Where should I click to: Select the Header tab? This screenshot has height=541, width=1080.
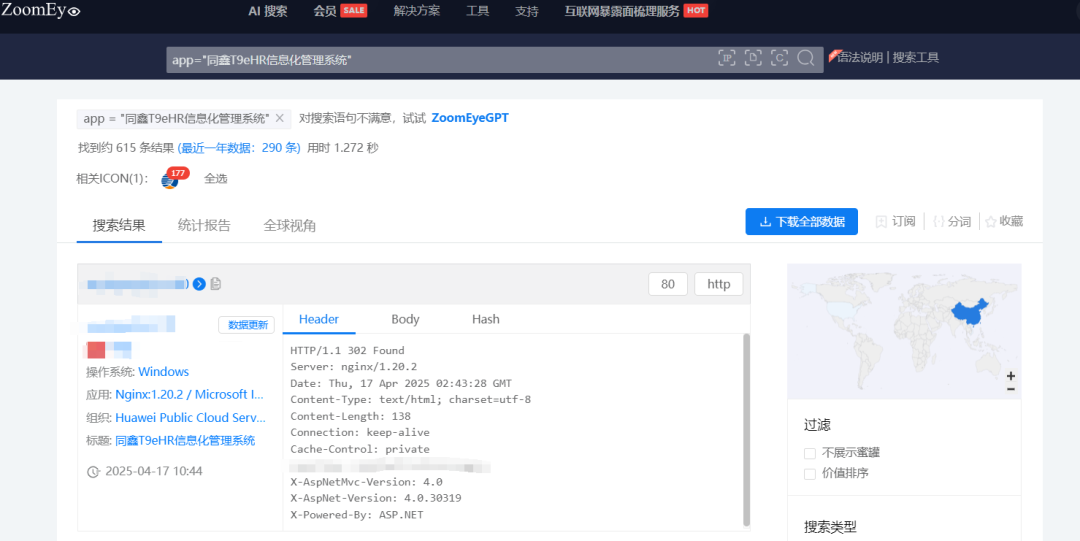pos(319,319)
